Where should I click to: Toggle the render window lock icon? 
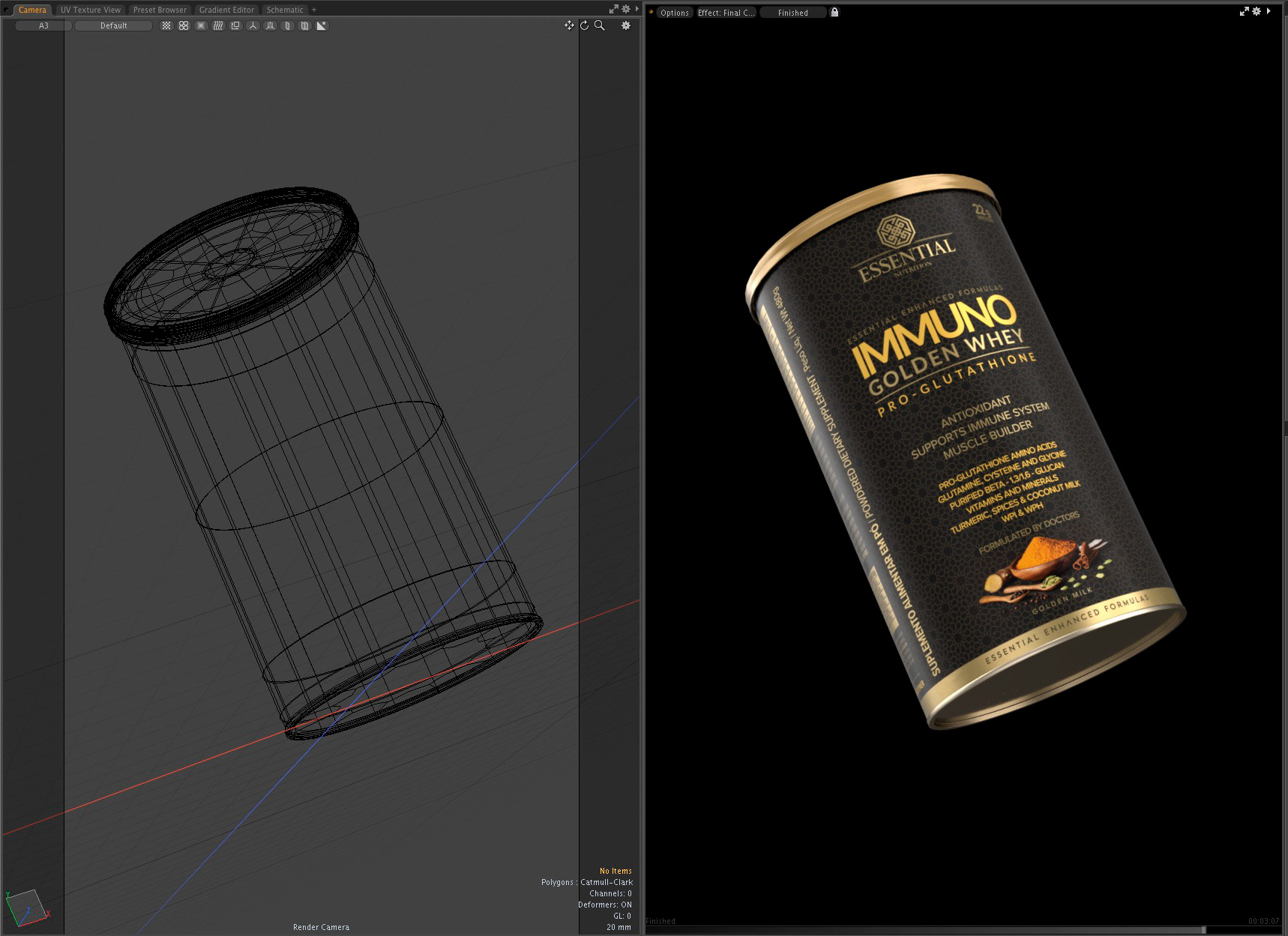coord(834,12)
